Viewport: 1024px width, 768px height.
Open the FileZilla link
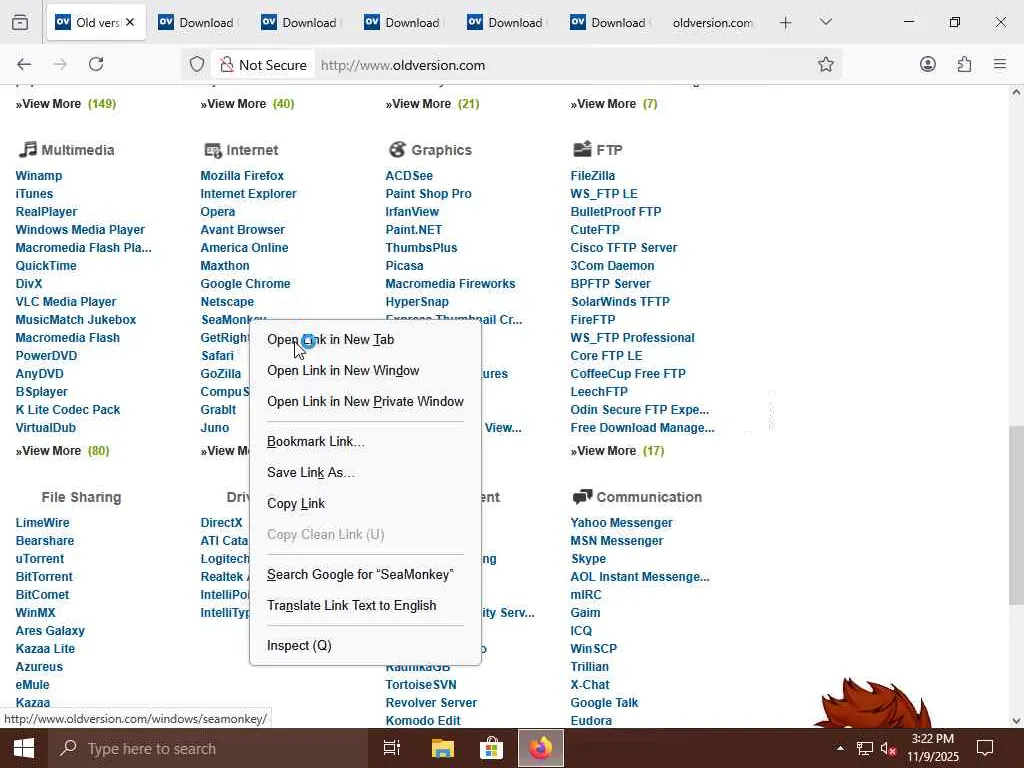(592, 176)
